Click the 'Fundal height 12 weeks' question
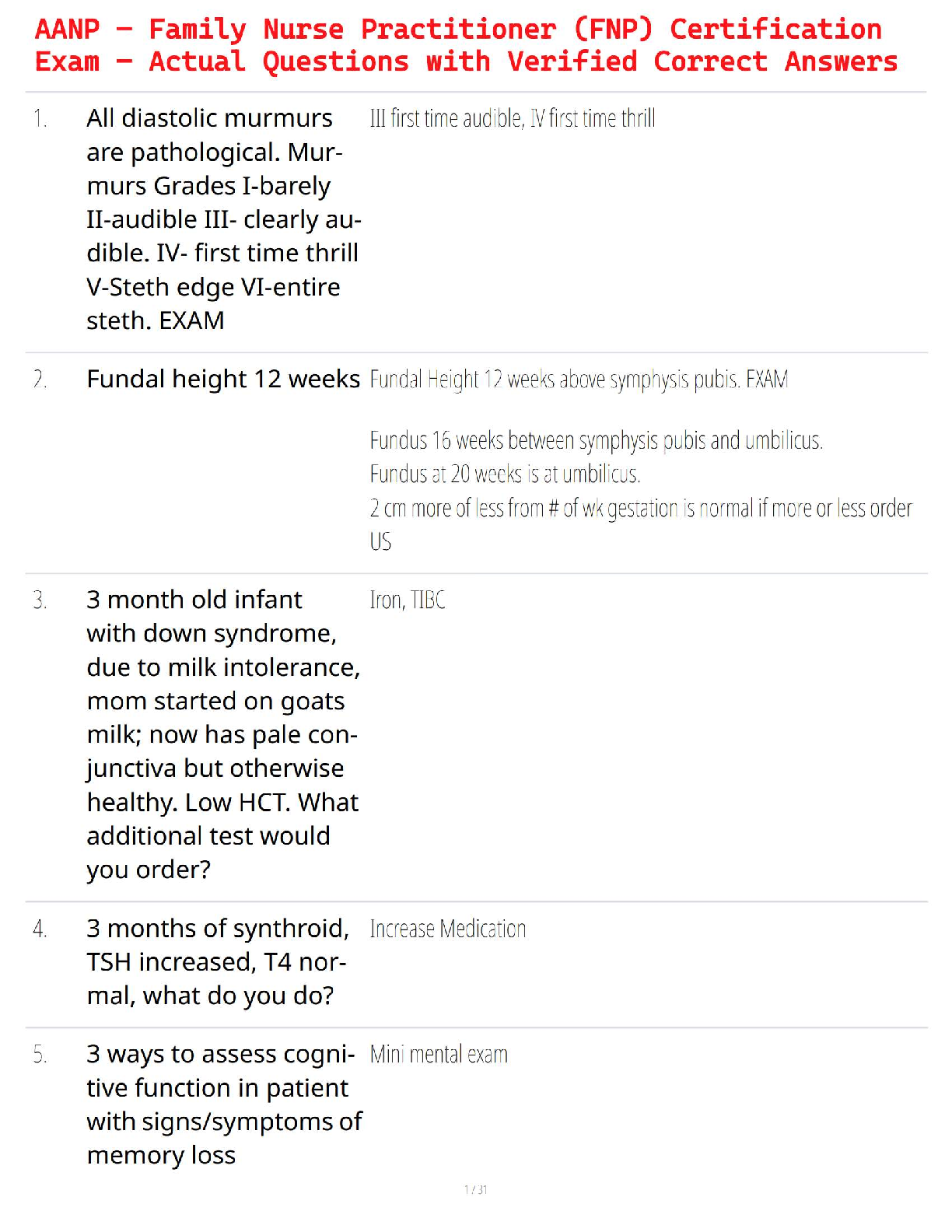 click(223, 380)
